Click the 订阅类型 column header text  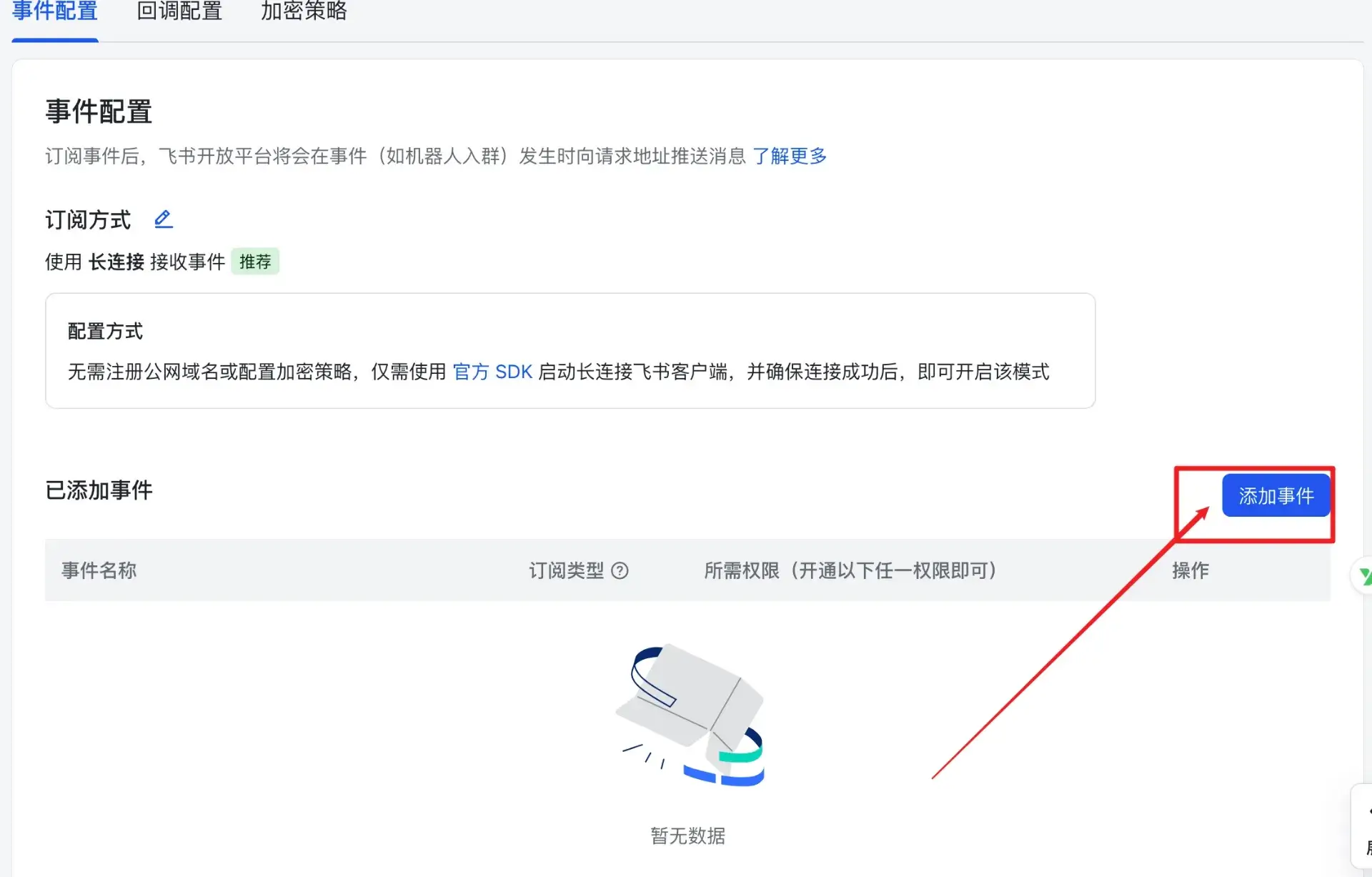(566, 570)
